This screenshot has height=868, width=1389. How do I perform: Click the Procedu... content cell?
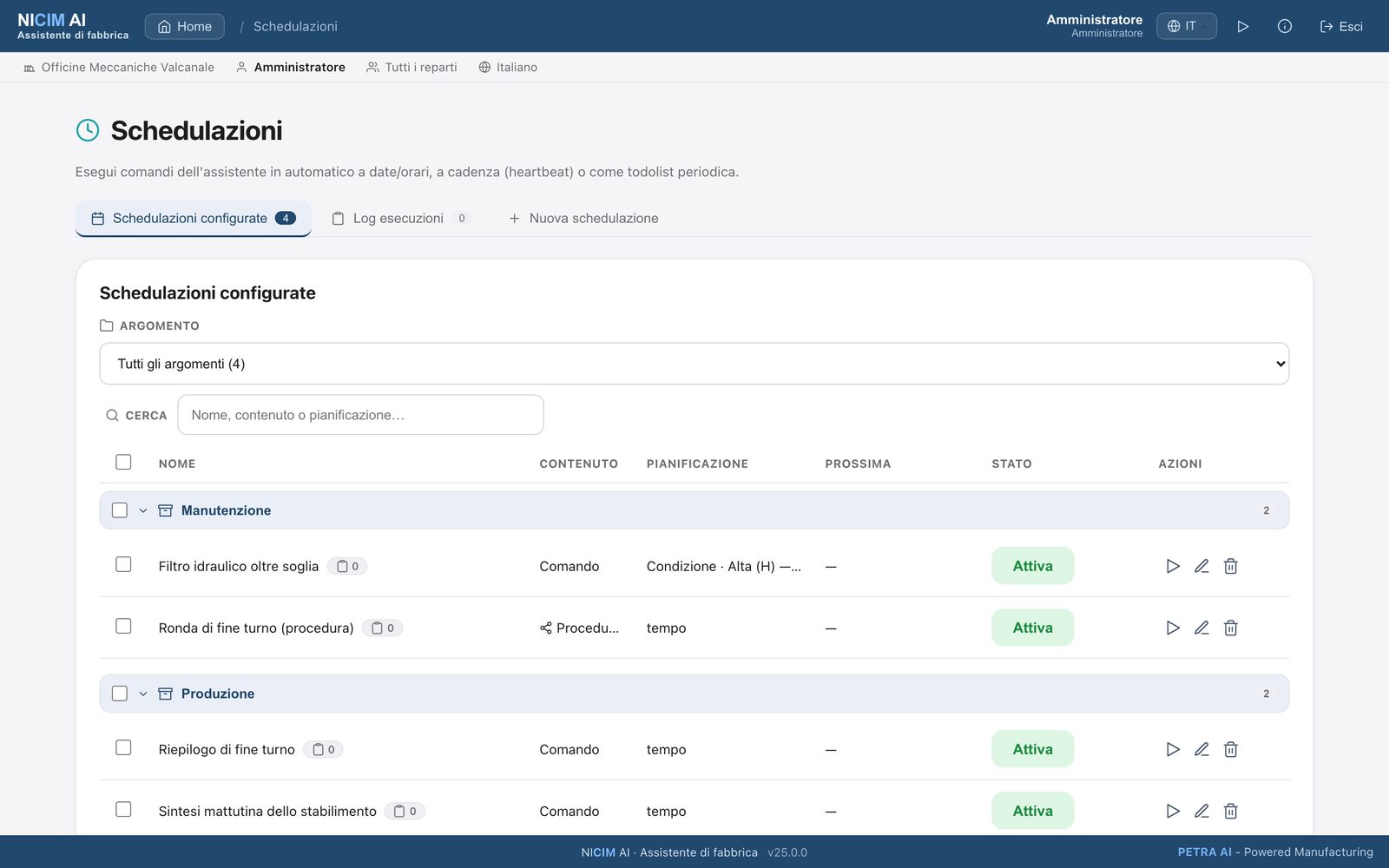(x=579, y=628)
